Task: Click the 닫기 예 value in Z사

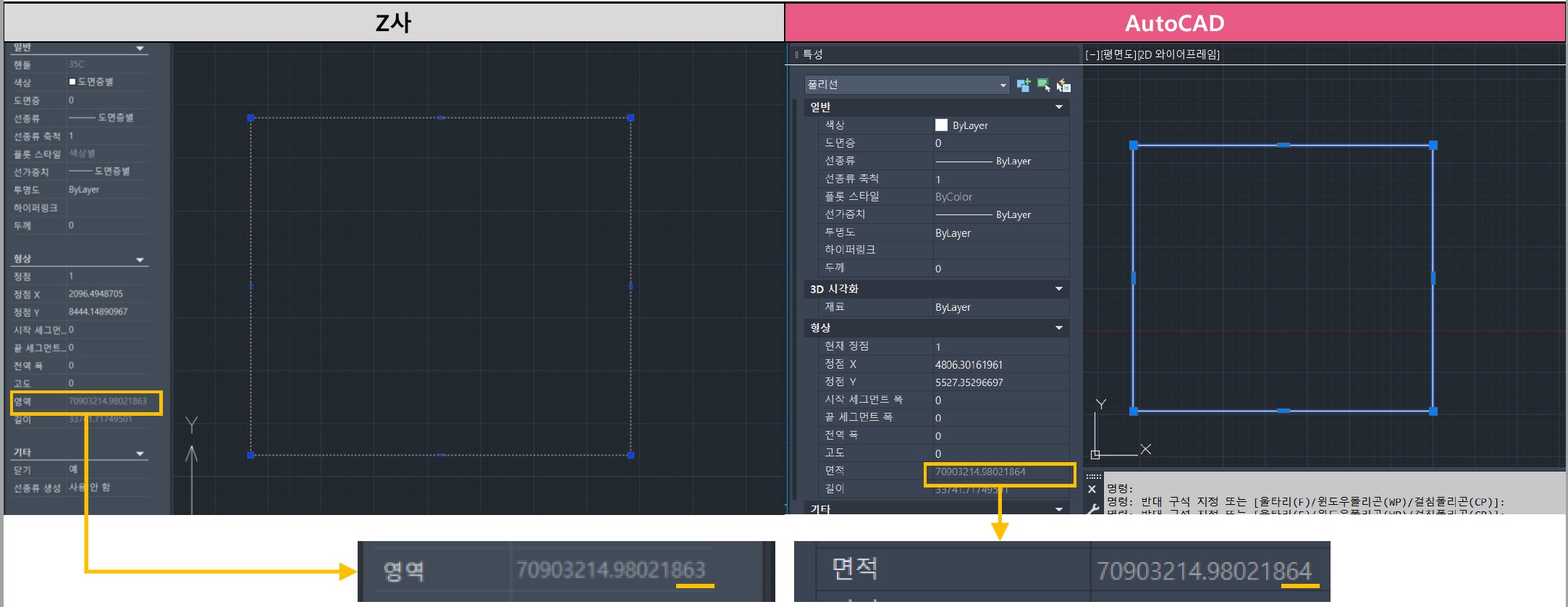Action: click(x=73, y=469)
